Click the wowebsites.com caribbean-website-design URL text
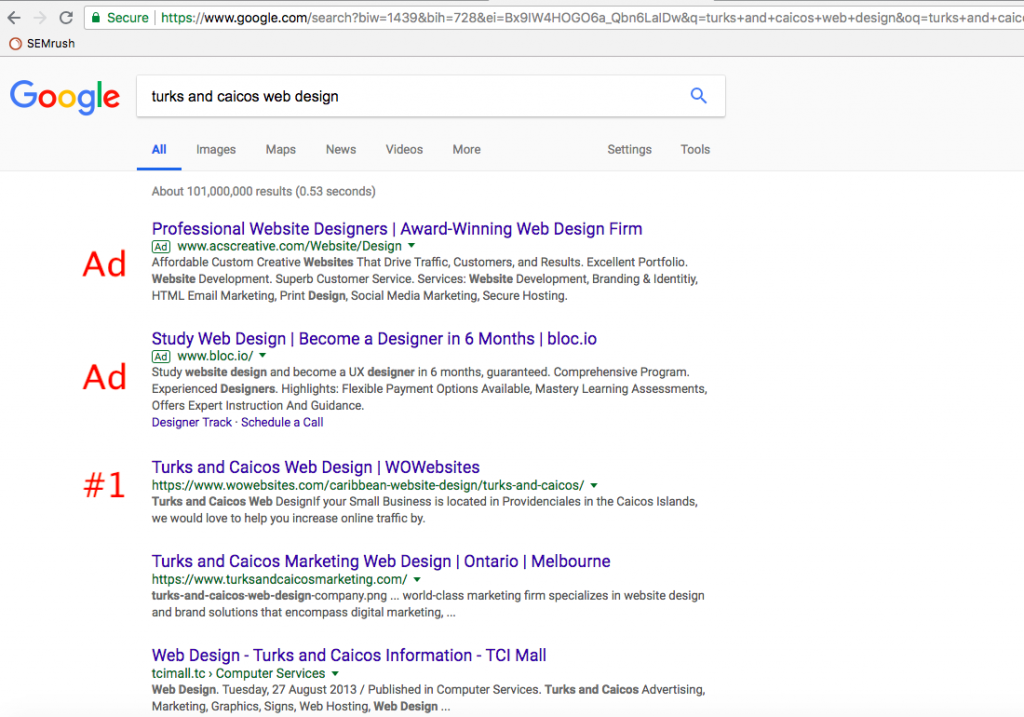The height and width of the screenshot is (717, 1024). click(x=368, y=485)
